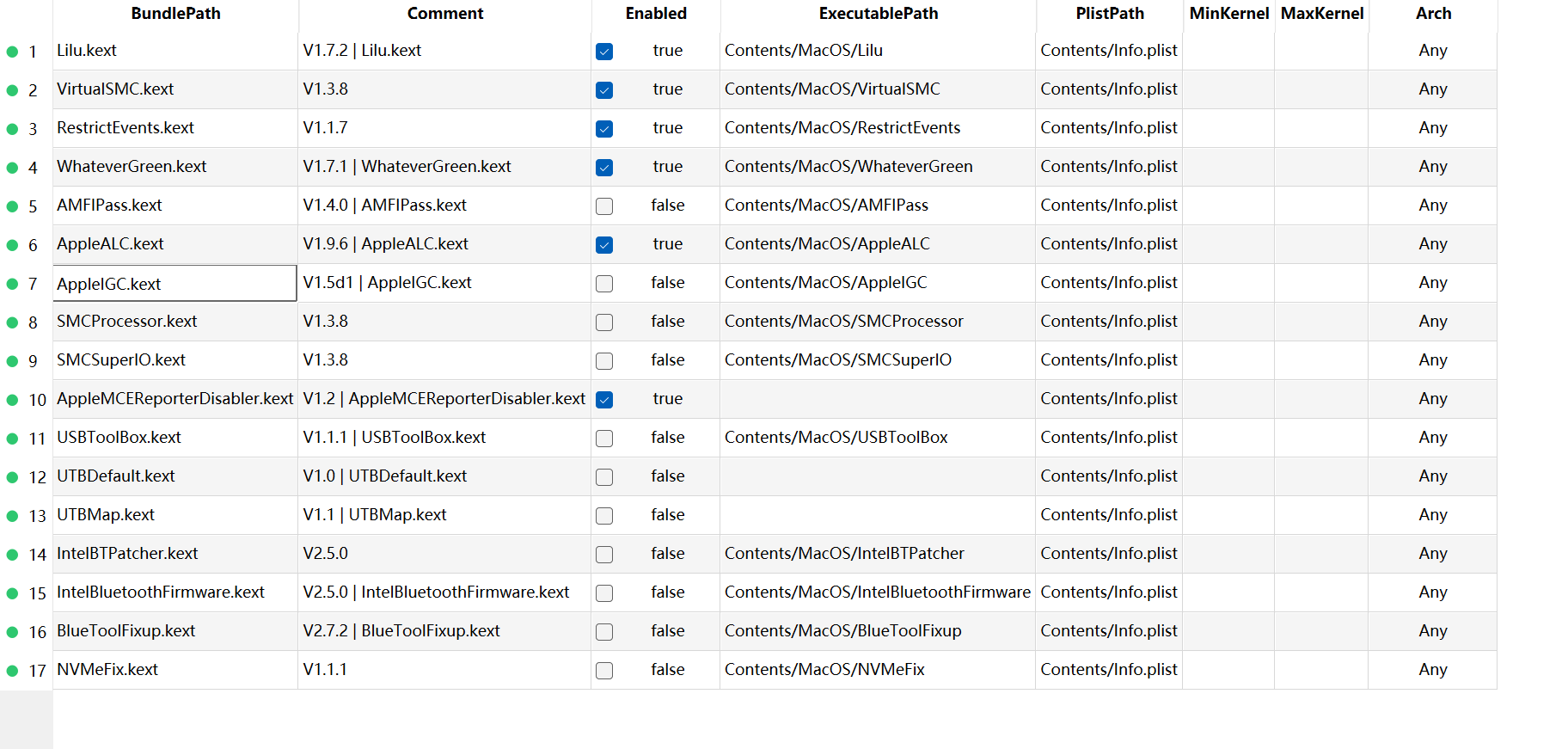Select the SMCSuperIO.kext BundlePath cell
The width and height of the screenshot is (1568, 749).
(175, 360)
